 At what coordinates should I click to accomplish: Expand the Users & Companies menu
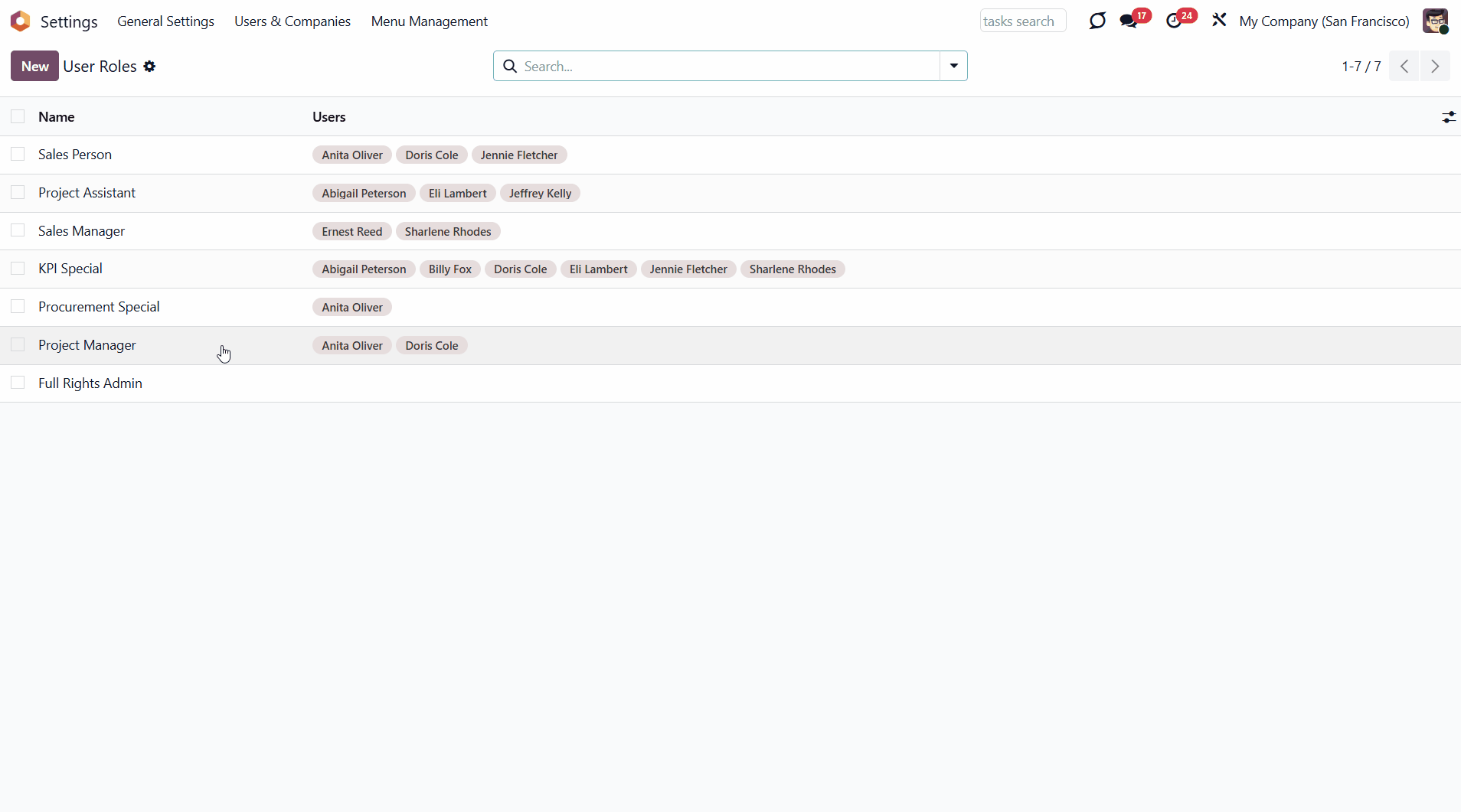292,21
